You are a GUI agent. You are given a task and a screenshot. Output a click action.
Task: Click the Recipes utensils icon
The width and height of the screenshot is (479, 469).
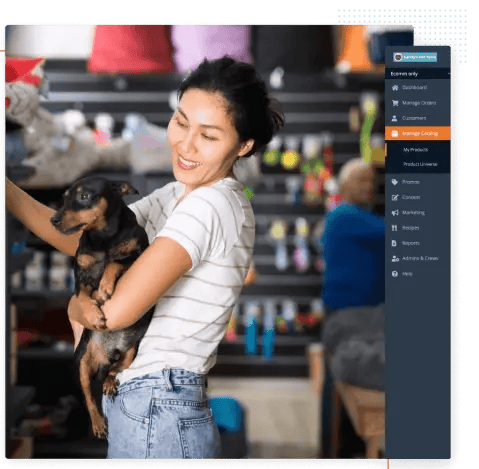(x=395, y=228)
